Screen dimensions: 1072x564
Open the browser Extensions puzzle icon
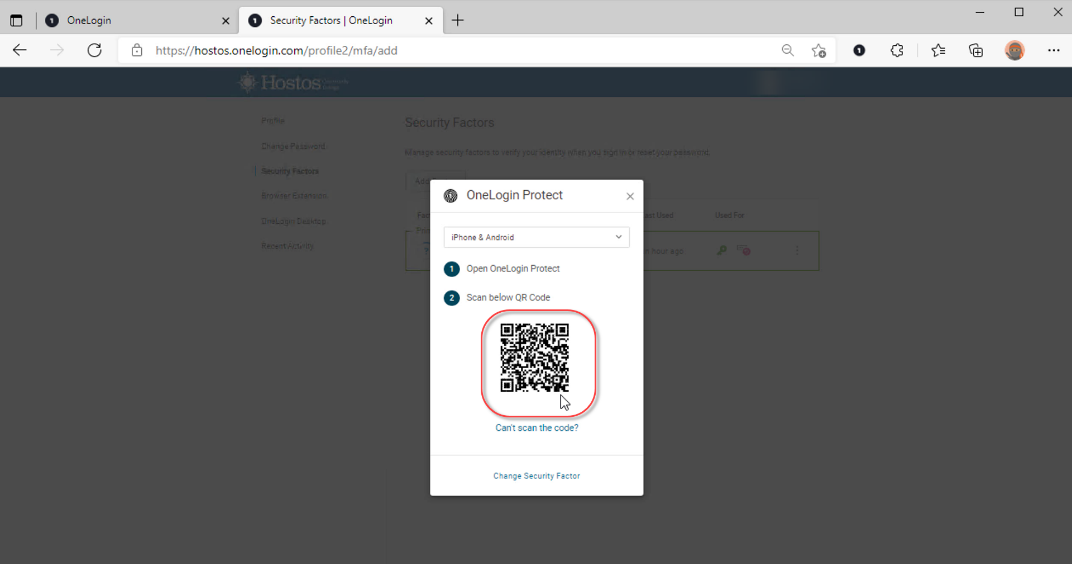[x=897, y=50]
